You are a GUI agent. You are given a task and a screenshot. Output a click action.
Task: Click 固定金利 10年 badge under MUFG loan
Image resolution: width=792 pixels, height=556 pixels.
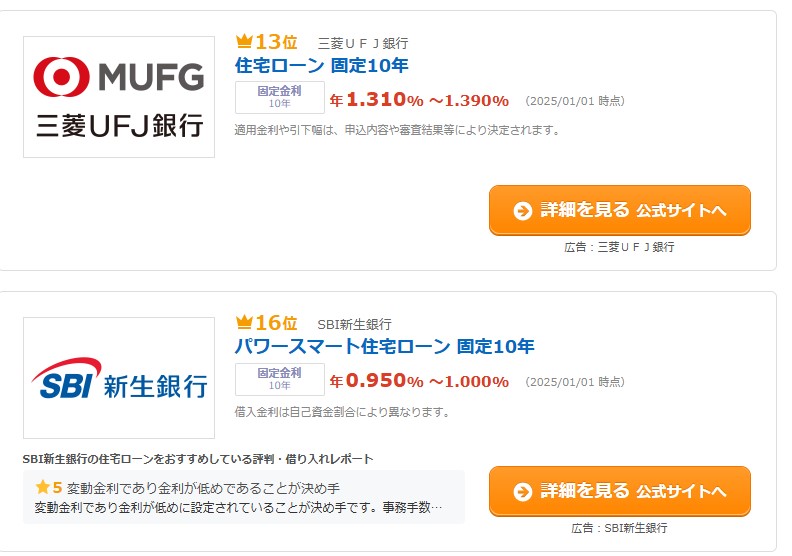279,97
